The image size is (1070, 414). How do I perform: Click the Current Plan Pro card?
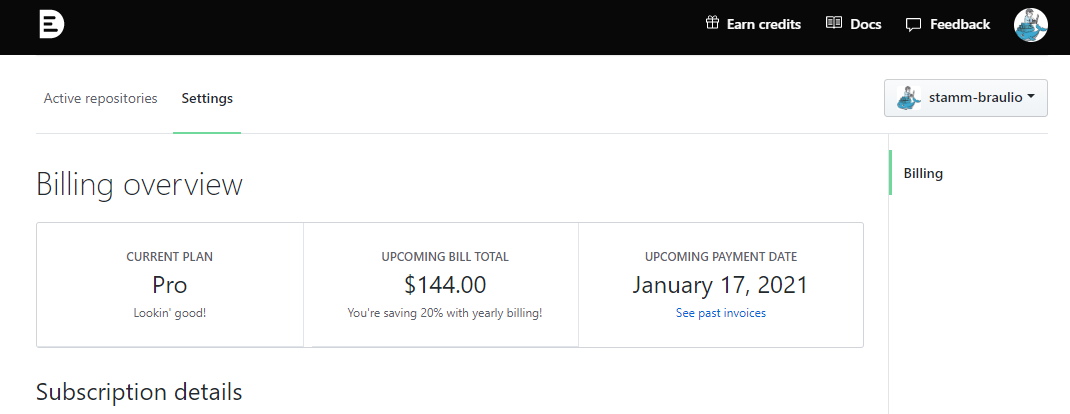(170, 284)
